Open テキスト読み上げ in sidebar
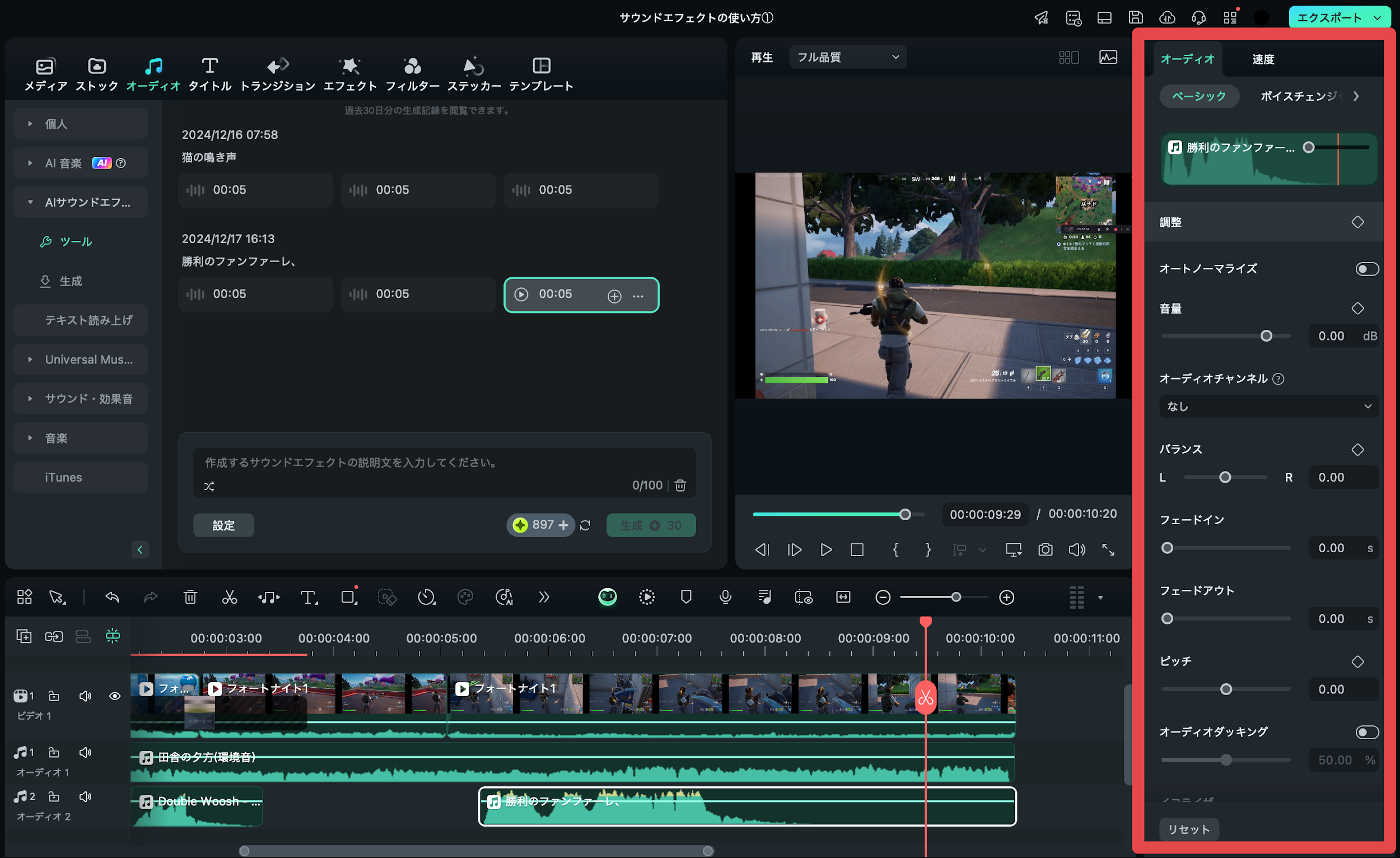 (x=80, y=320)
